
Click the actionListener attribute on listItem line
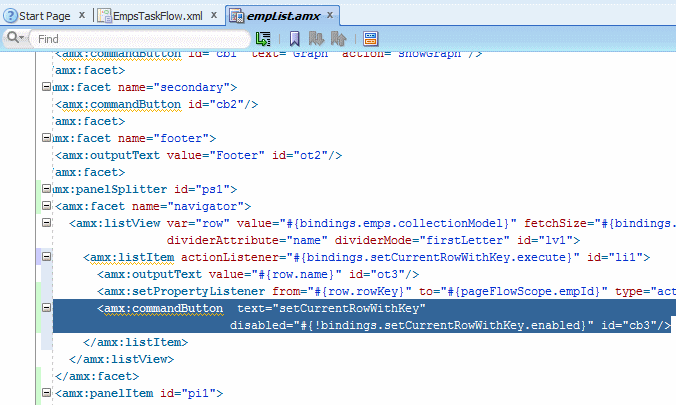point(380,257)
